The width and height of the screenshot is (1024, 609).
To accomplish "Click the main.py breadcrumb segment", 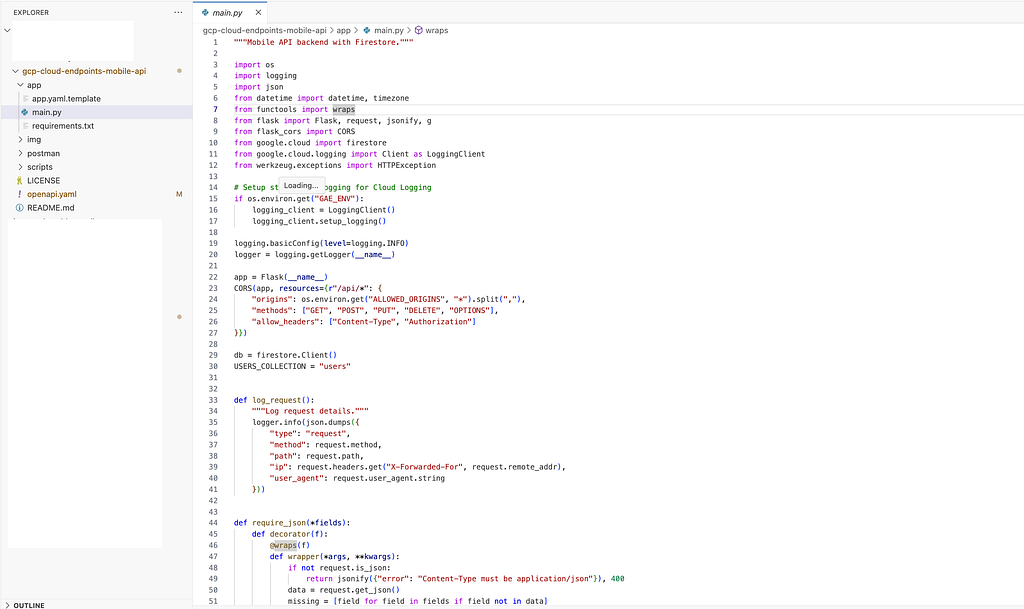I will click(389, 31).
